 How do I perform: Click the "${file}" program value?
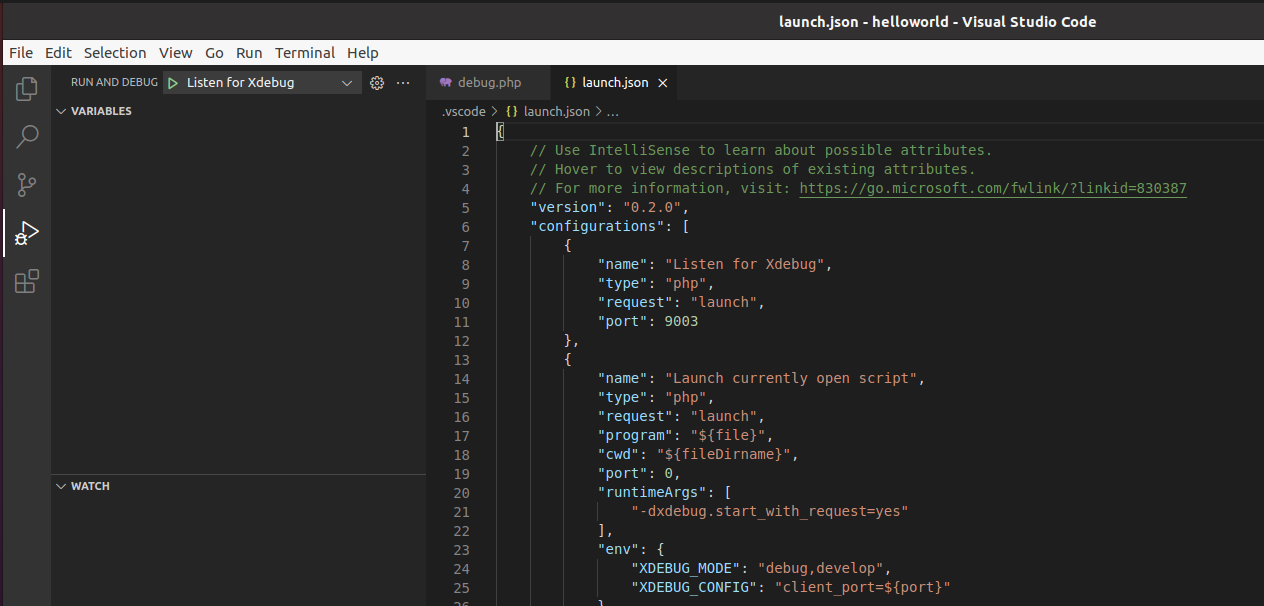click(x=726, y=435)
